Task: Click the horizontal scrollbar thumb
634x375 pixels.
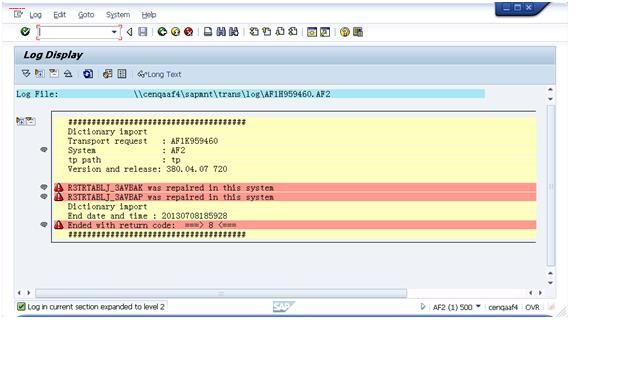Action: coord(221,293)
